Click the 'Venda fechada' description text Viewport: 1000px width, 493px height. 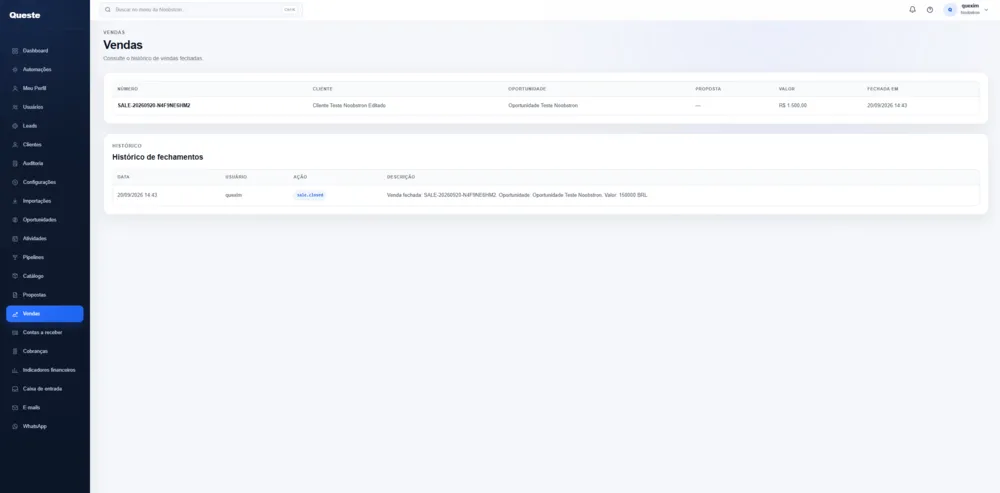(x=517, y=195)
